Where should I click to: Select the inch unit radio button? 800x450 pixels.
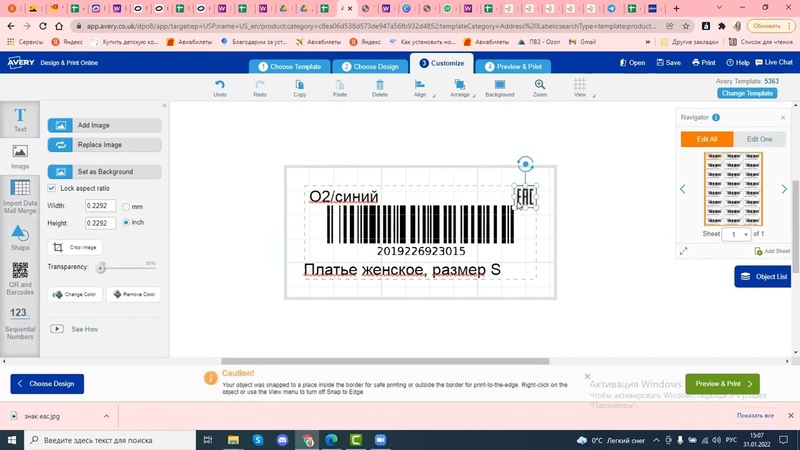[126, 222]
